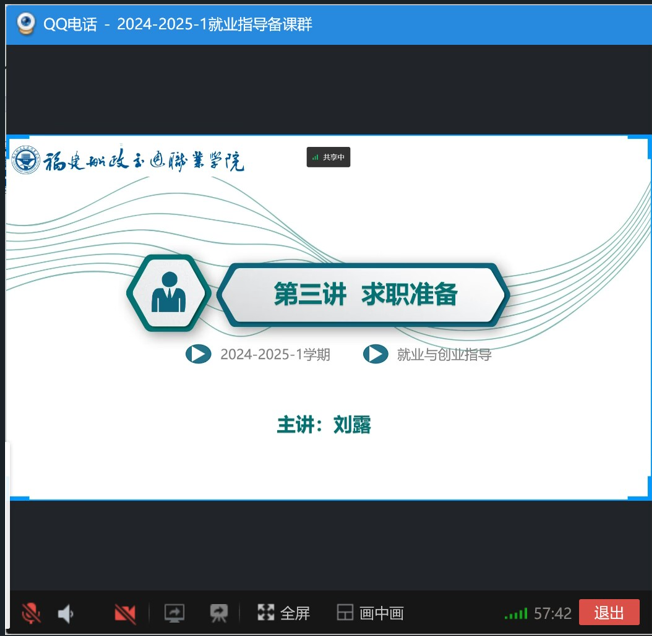Enter full screen with 全屏

(x=284, y=613)
